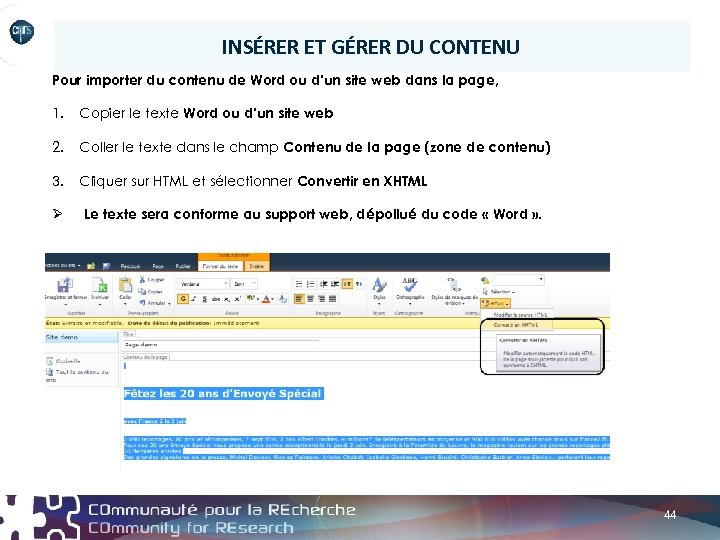This screenshot has width=720, height=540.
Task: Open the Sélection dropdown
Action: [499, 292]
